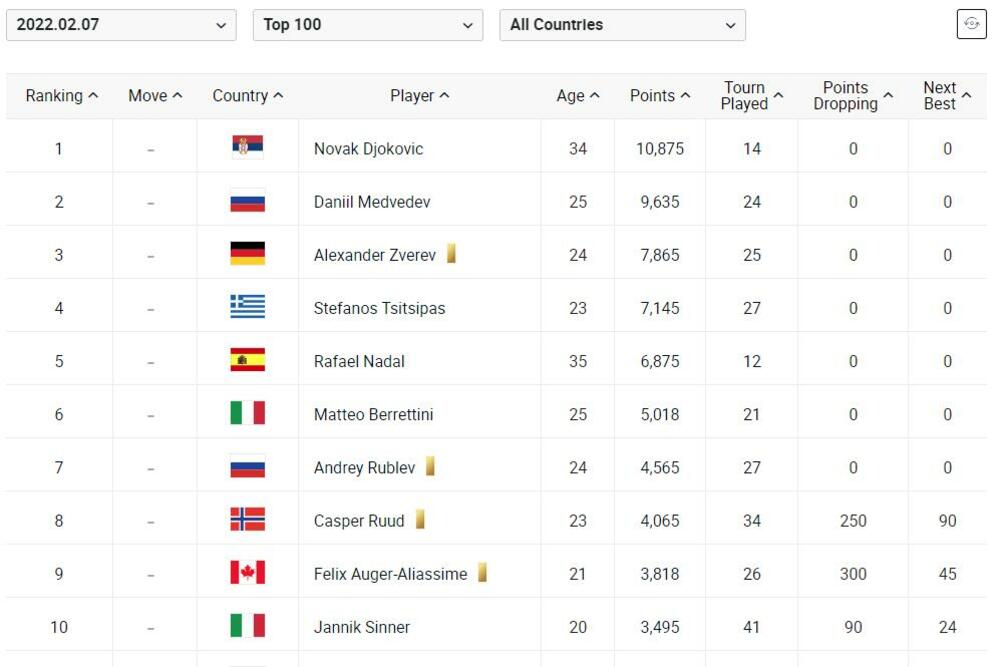The height and width of the screenshot is (667, 1000).
Task: Click the Canadian flag next to Auger-Aliassime
Action: click(246, 572)
